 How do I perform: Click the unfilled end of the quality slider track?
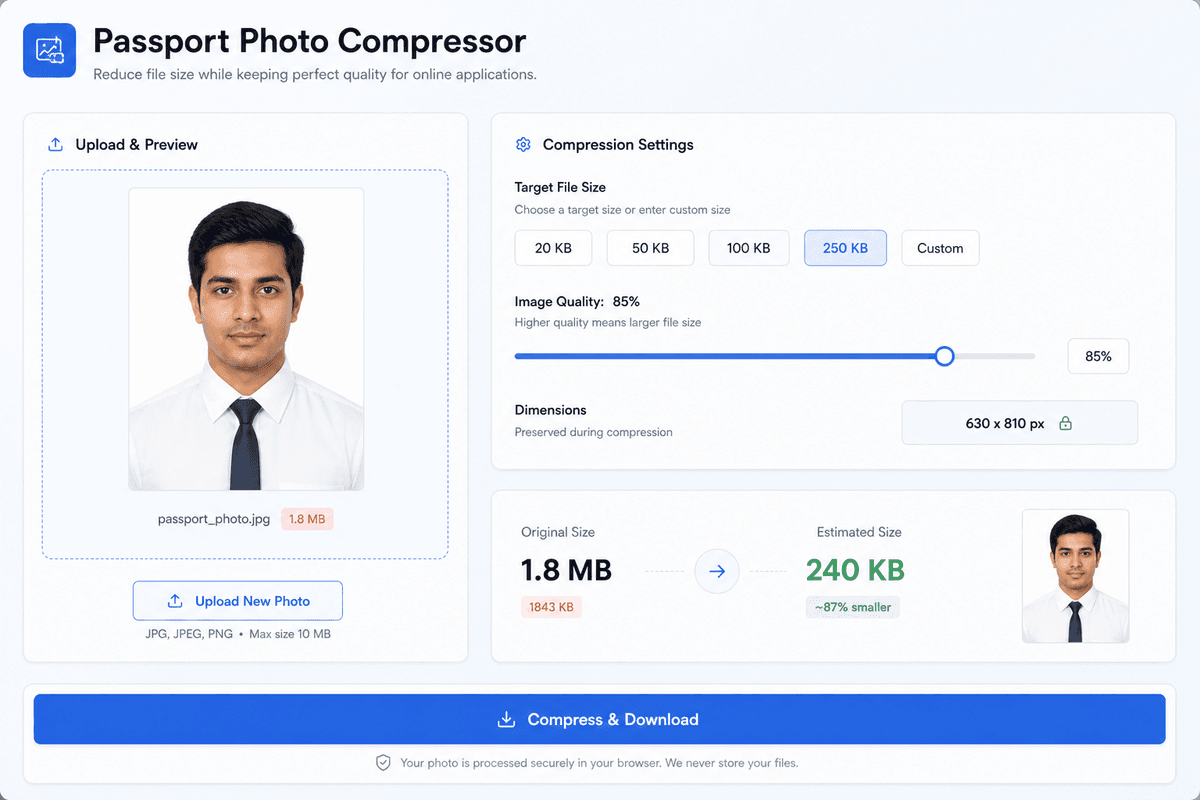[x=995, y=356]
